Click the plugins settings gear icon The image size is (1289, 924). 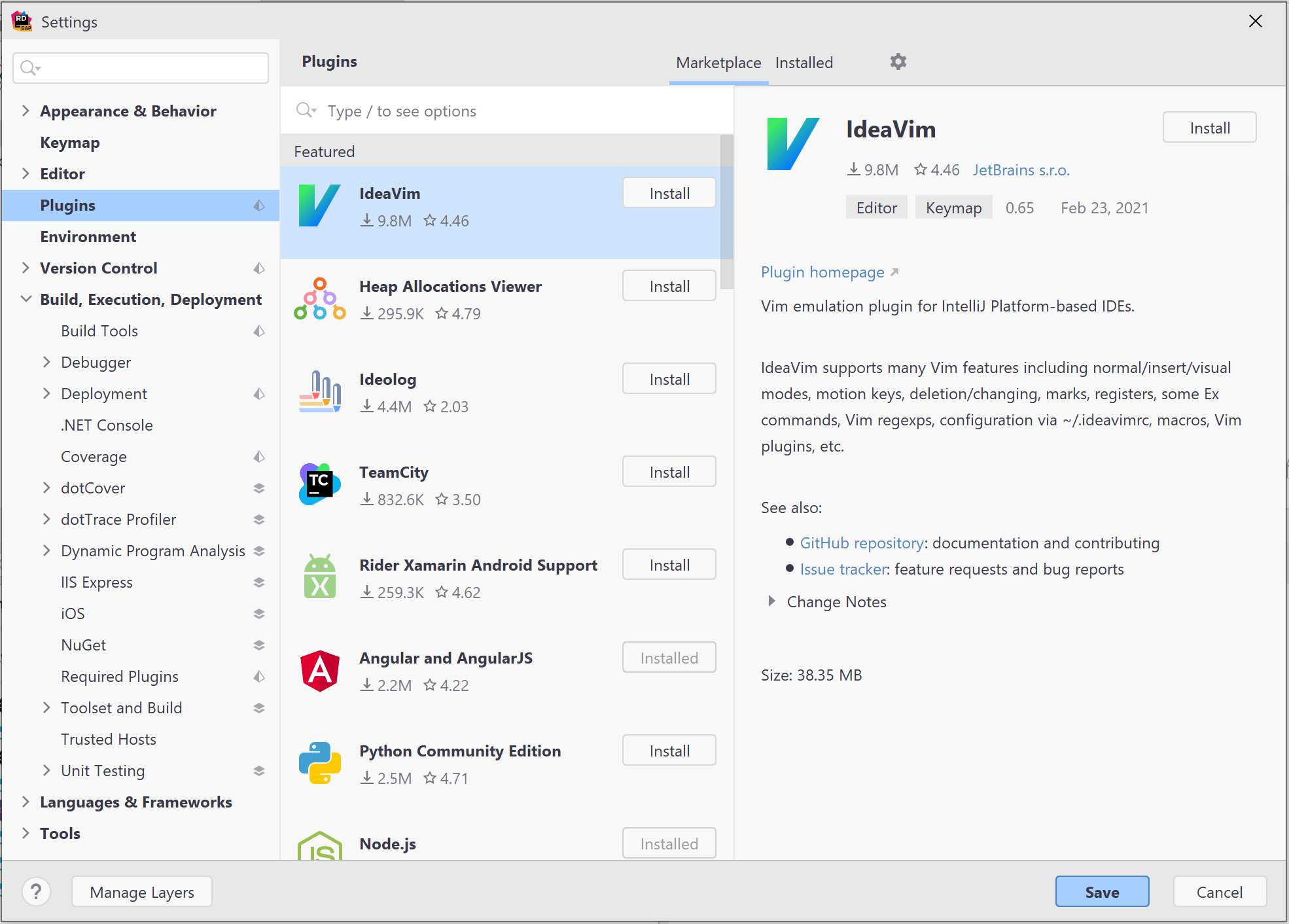pos(898,62)
